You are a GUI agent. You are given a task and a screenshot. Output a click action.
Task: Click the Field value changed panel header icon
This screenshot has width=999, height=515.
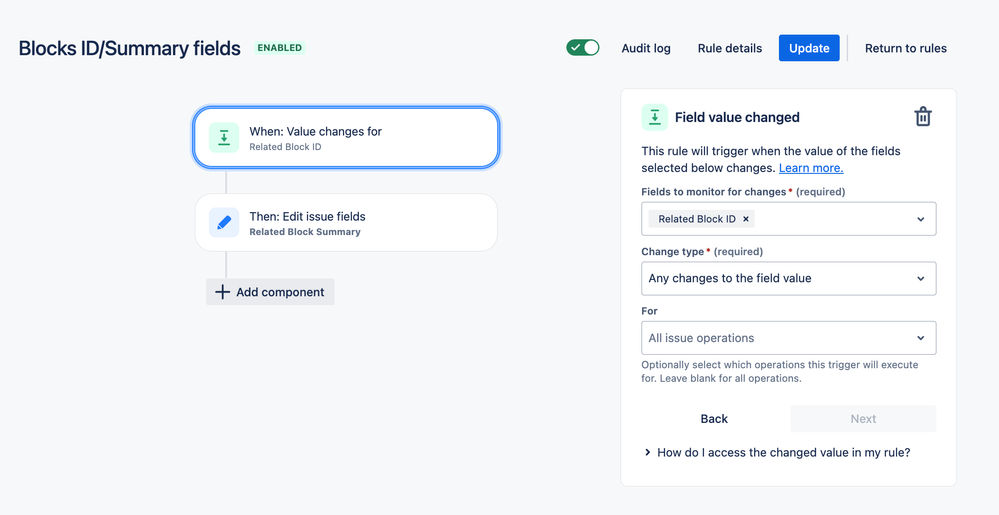[x=654, y=117]
